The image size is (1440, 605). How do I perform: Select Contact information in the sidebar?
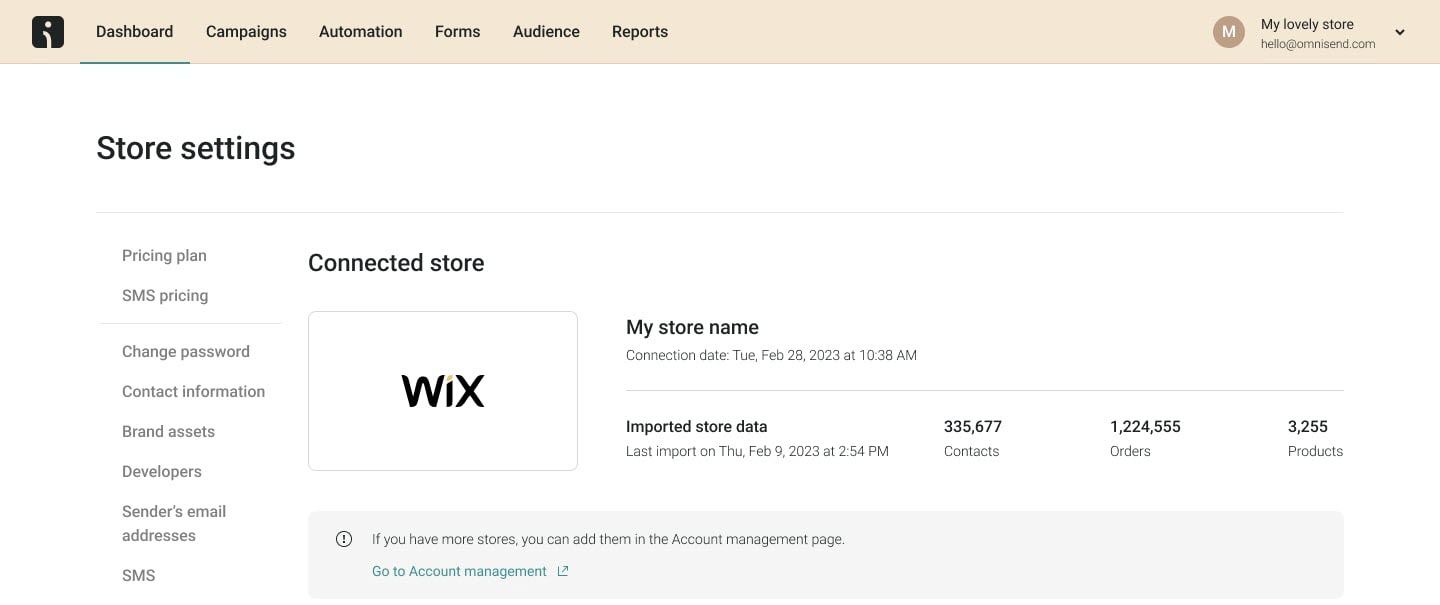click(x=193, y=391)
